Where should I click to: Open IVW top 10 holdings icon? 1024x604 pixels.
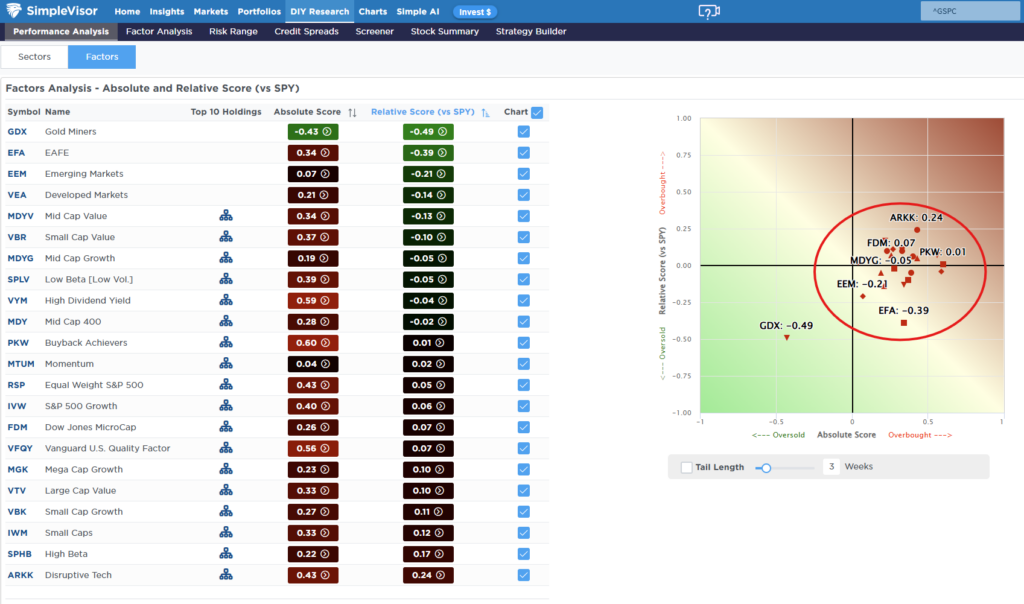point(226,405)
